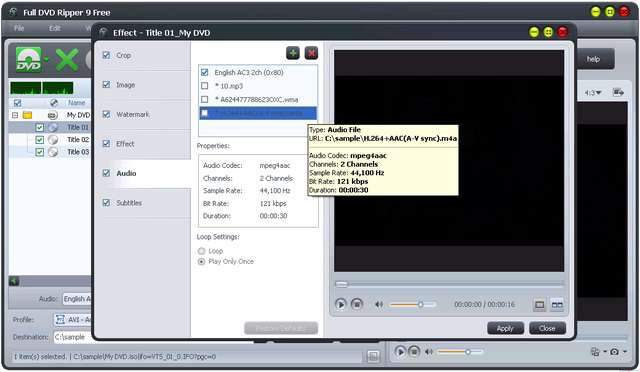Toggle the Title 02 checkbox in file list
Screen dimensions: 640x372
tap(39, 140)
